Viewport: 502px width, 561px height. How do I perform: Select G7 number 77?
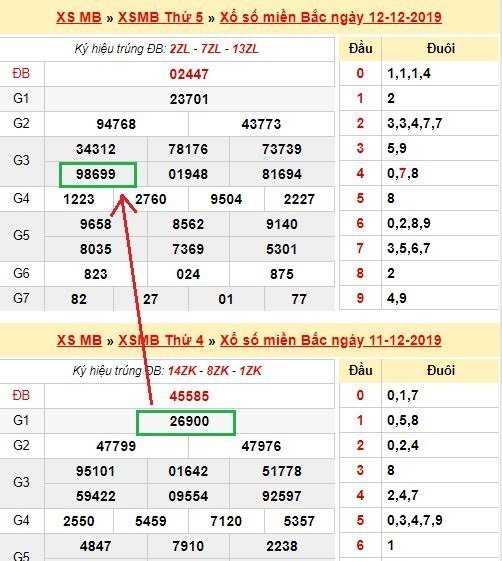299,299
